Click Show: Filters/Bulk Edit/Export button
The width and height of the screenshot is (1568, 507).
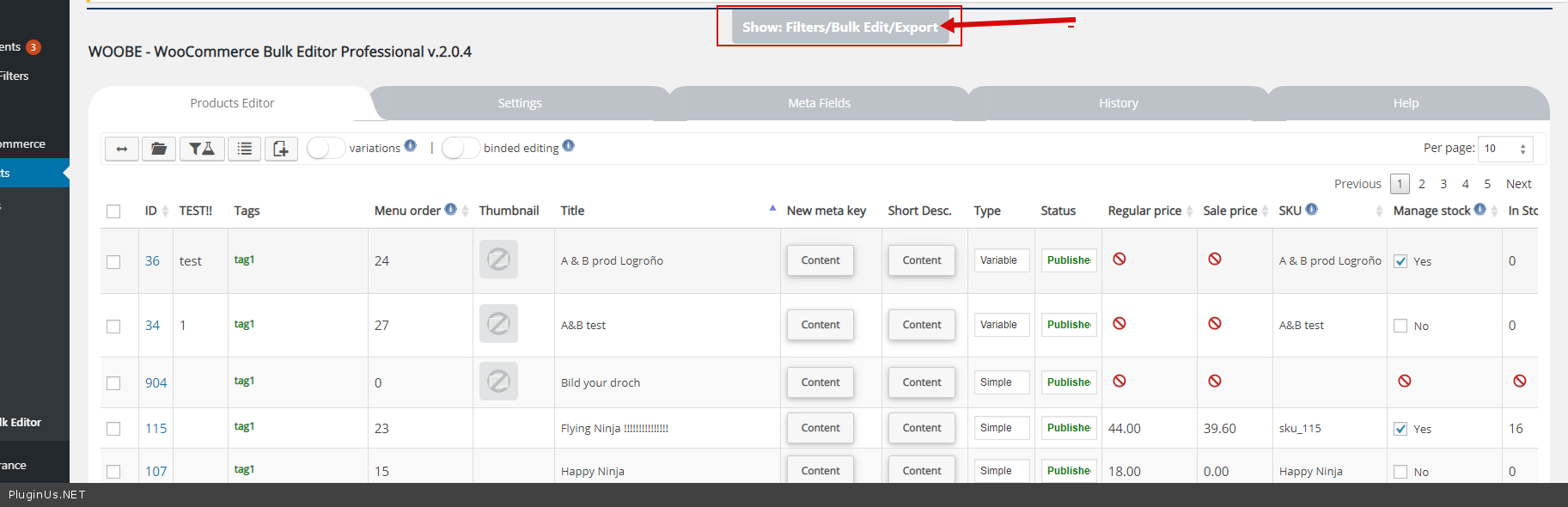coord(840,27)
